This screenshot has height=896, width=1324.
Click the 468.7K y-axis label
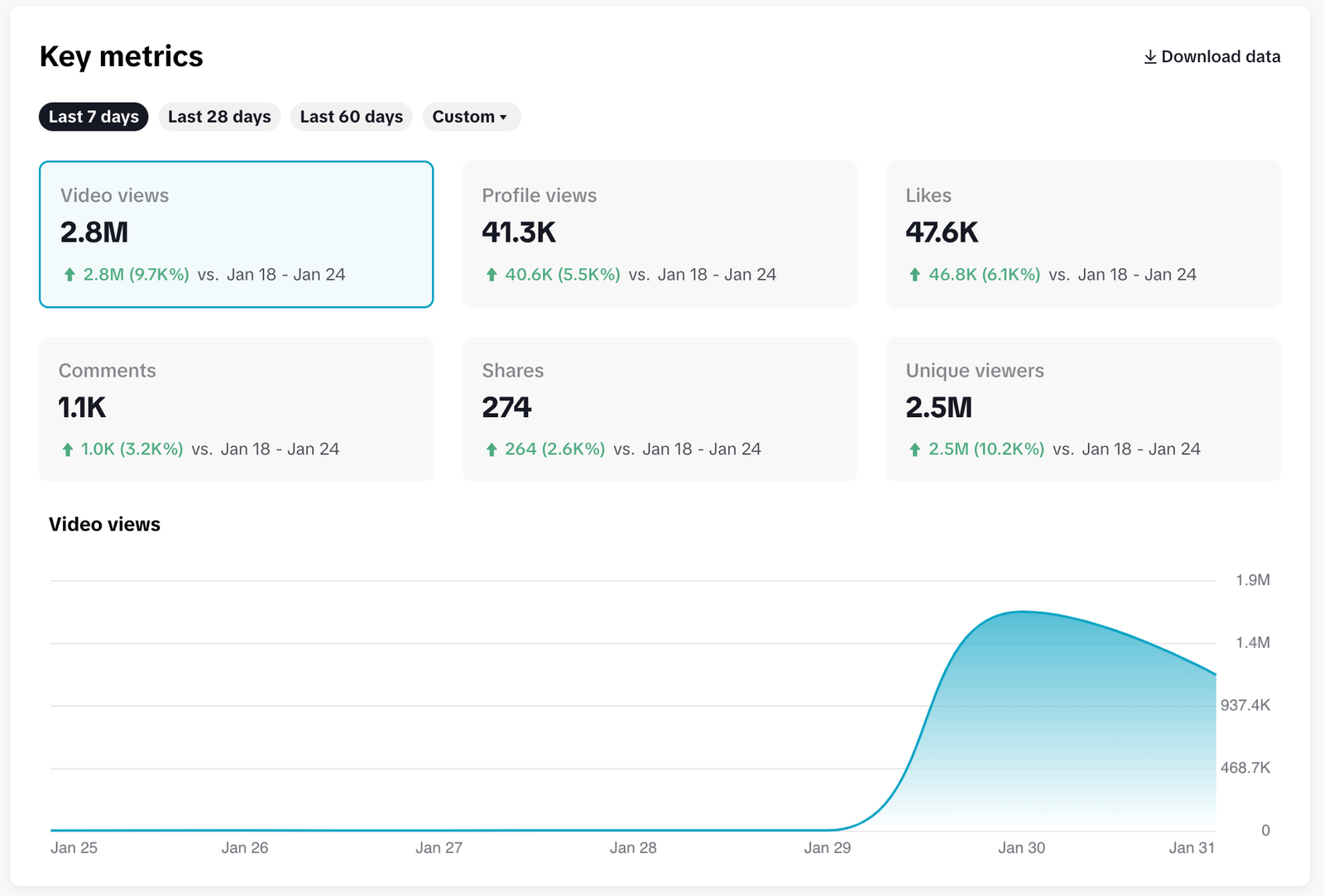tap(1245, 769)
